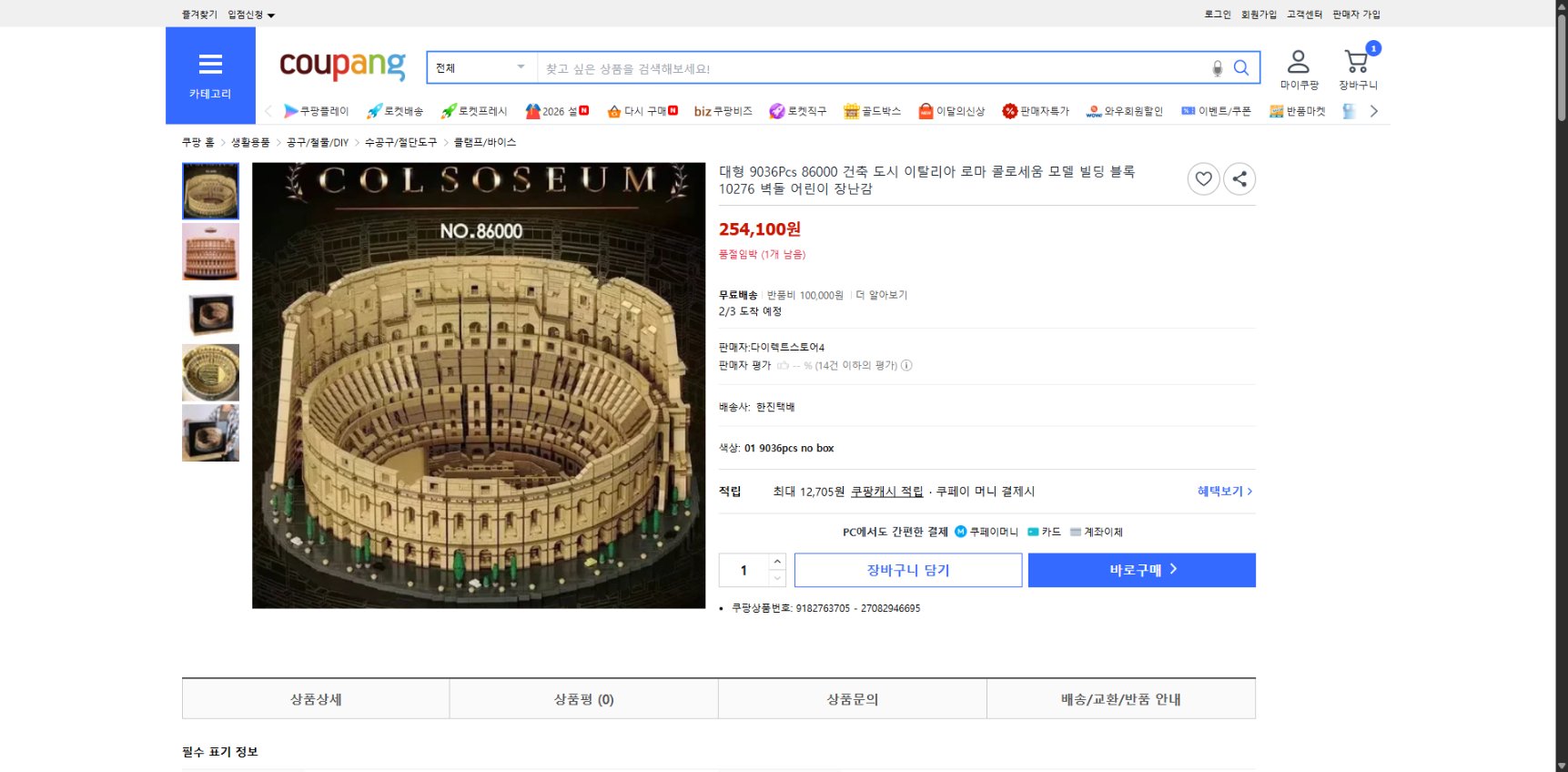The width and height of the screenshot is (1568, 772).
Task: Click the 바로구매 buy now button
Action: [1141, 570]
